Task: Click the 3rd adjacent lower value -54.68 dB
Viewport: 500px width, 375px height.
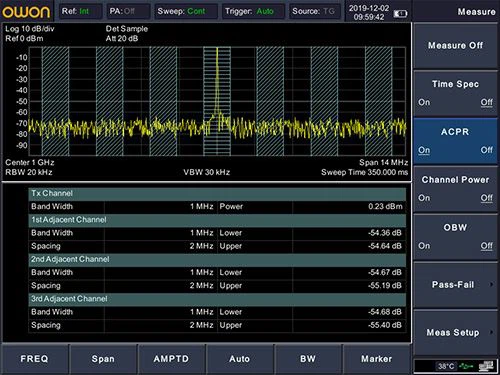Action: tap(385, 312)
